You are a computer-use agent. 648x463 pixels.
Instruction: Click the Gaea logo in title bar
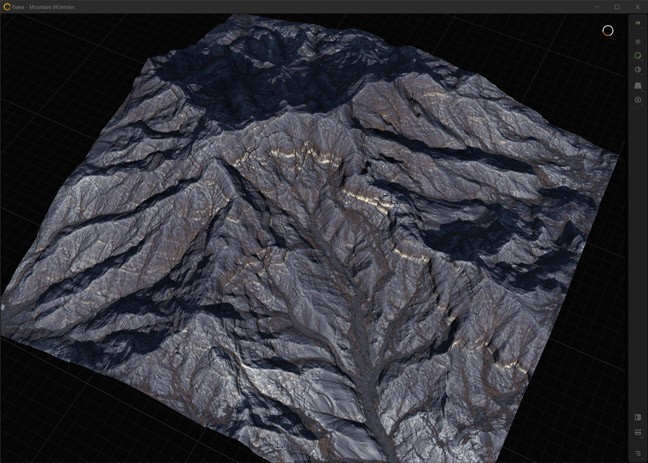(x=6, y=6)
